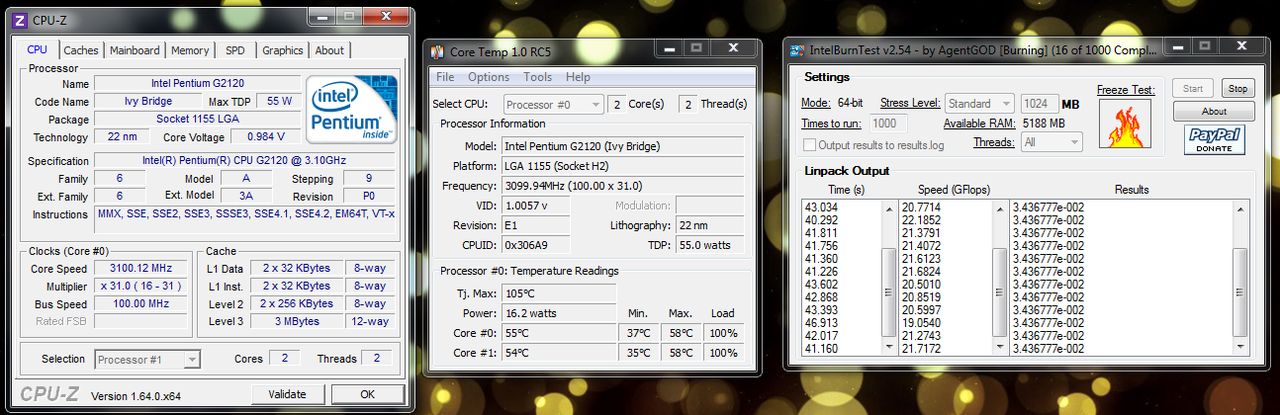
Task: Open the Tools menu in Core Temp
Action: 537,77
